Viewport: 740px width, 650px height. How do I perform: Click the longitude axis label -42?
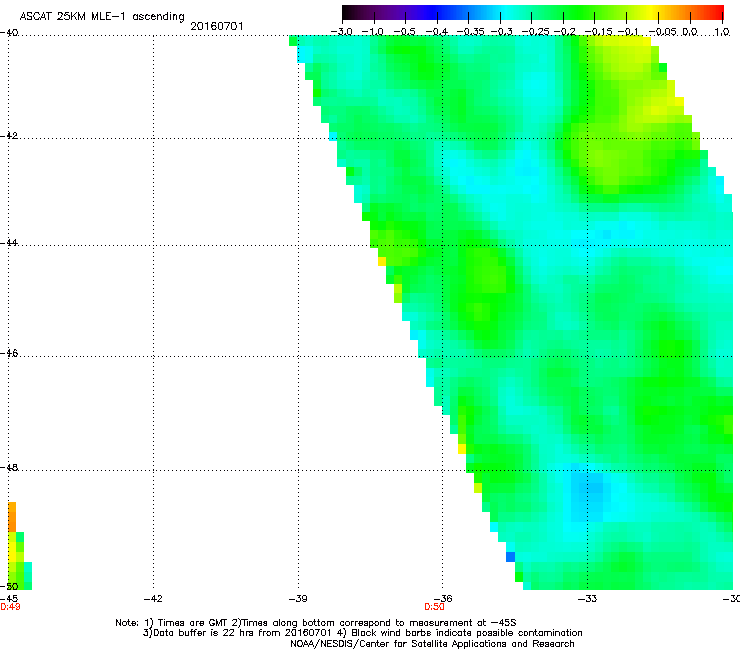pos(153,599)
